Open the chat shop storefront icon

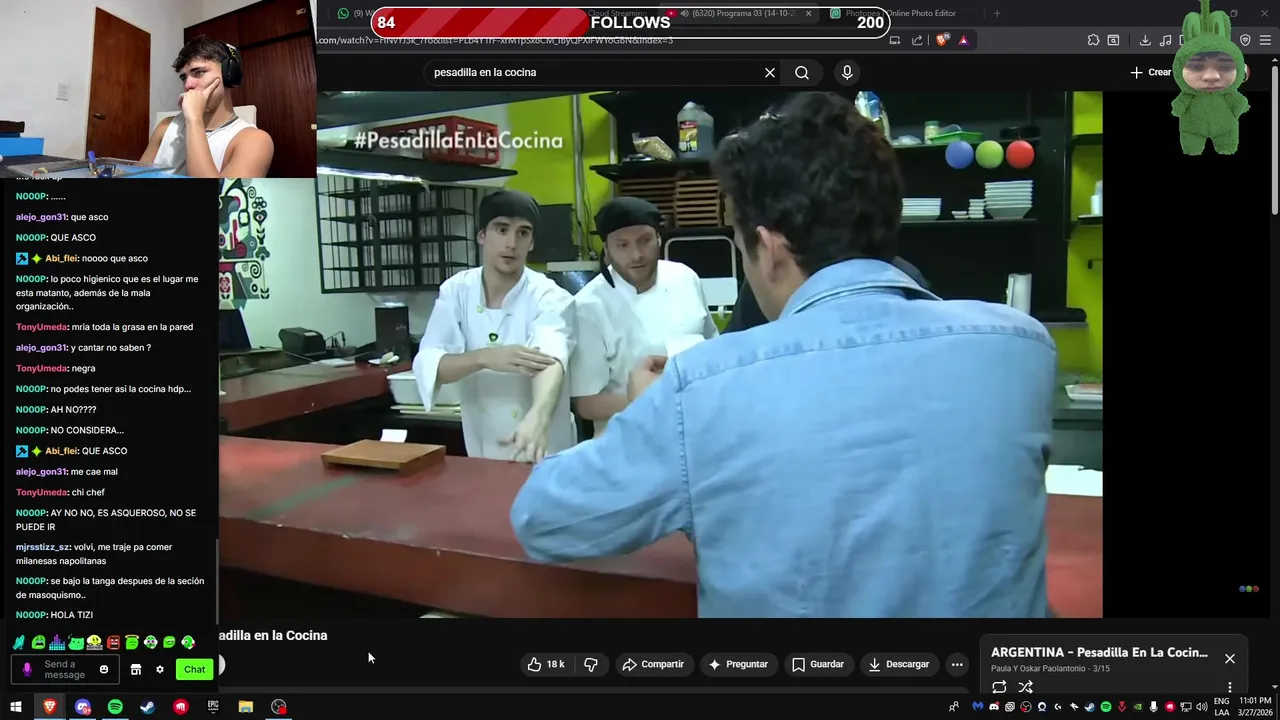[x=136, y=669]
